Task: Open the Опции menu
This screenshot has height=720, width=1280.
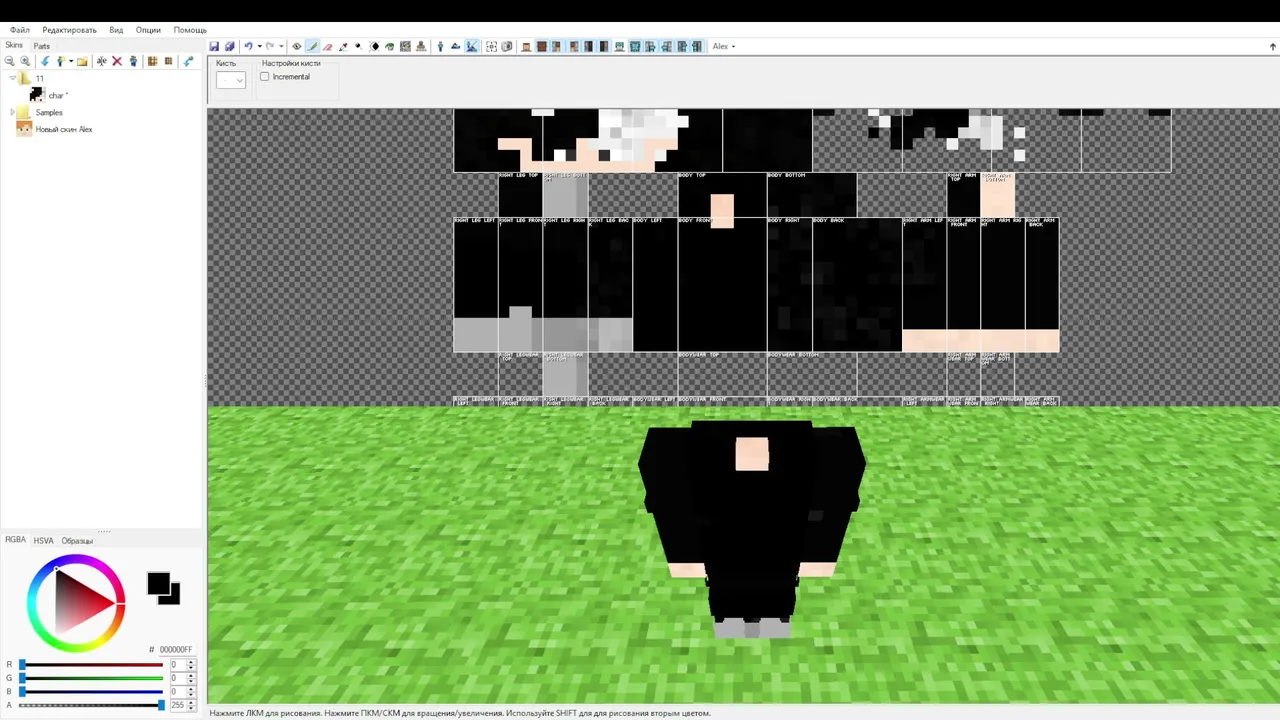Action: pyautogui.click(x=148, y=30)
